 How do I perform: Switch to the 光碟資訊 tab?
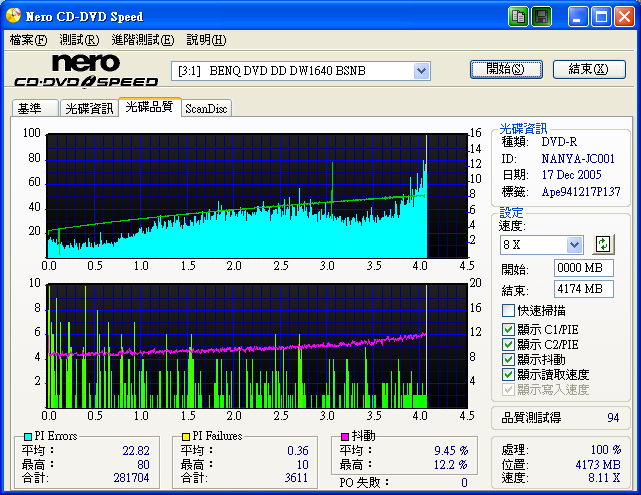[x=89, y=108]
